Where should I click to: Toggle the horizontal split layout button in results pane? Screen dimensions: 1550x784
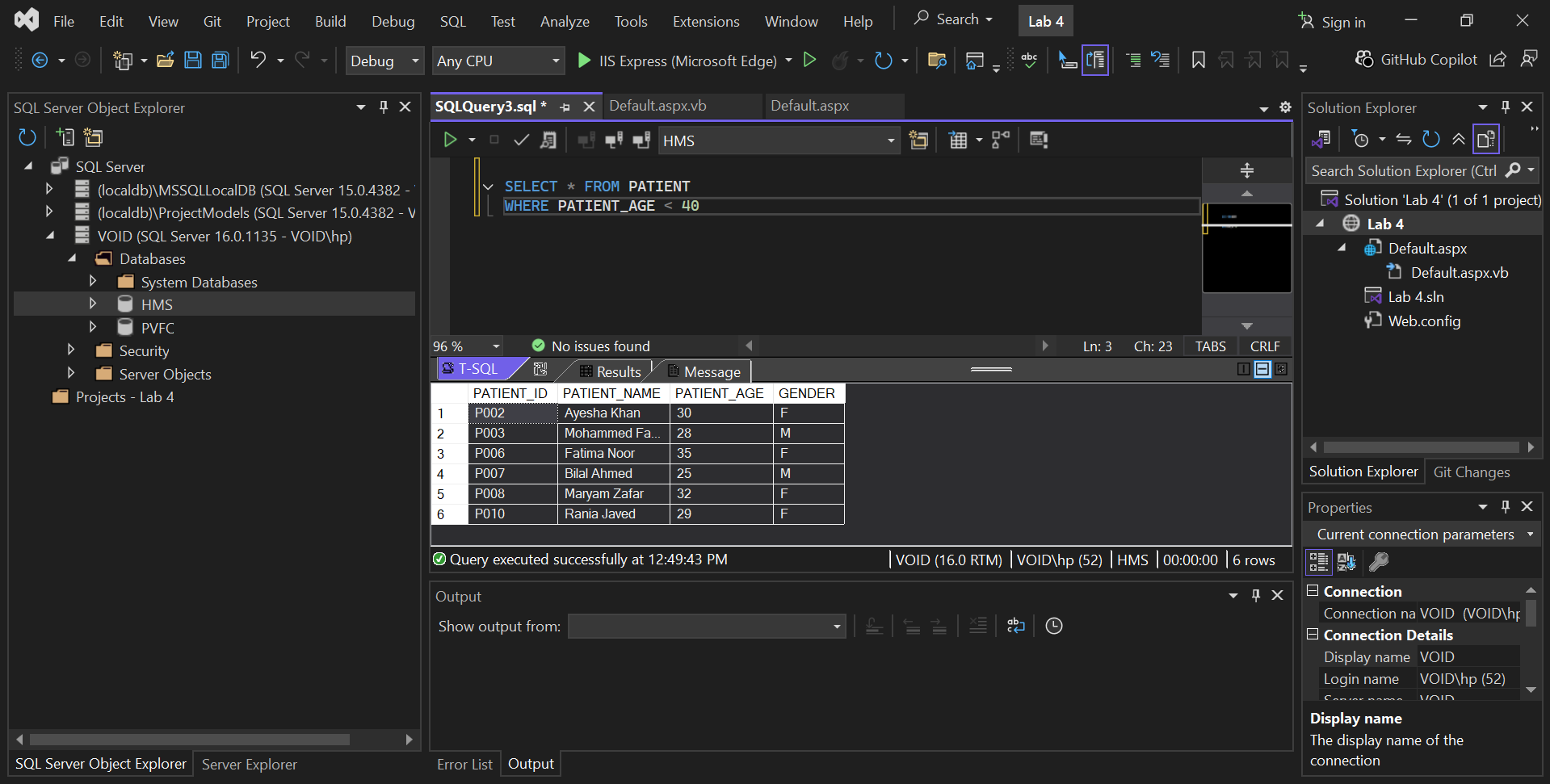click(1262, 369)
